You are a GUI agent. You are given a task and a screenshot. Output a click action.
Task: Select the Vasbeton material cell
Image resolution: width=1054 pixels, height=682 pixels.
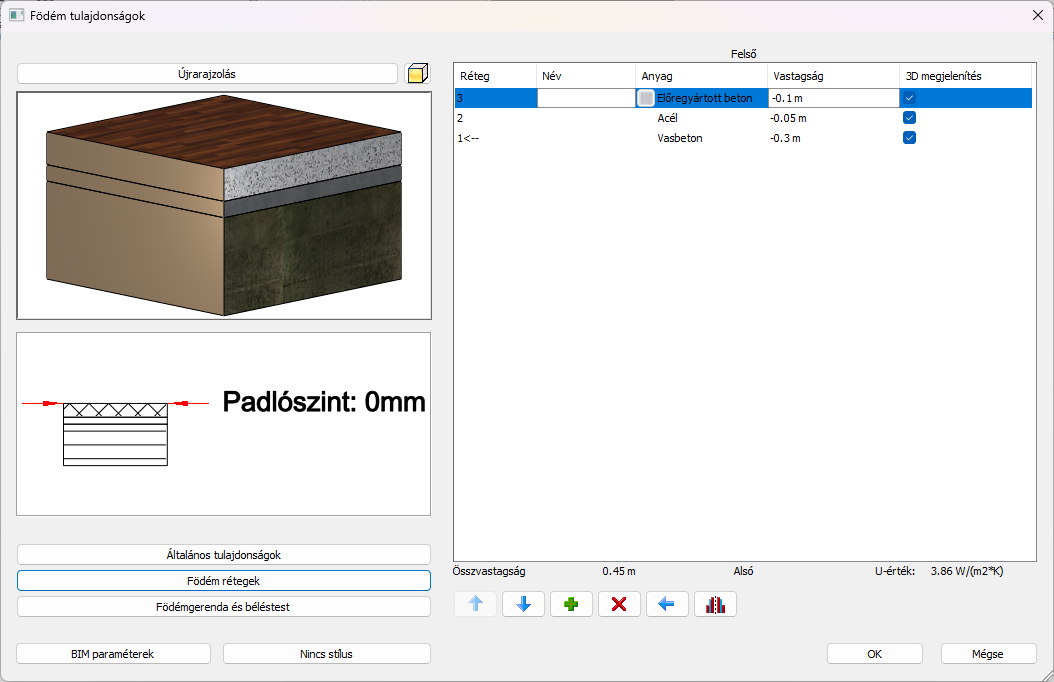pyautogui.click(x=680, y=138)
